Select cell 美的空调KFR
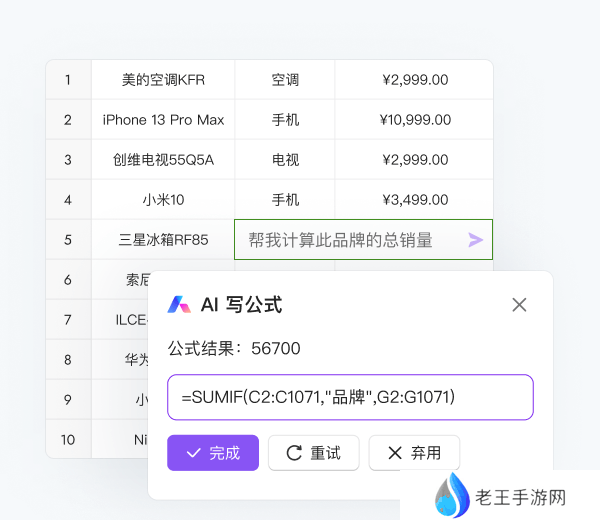 pyautogui.click(x=163, y=80)
